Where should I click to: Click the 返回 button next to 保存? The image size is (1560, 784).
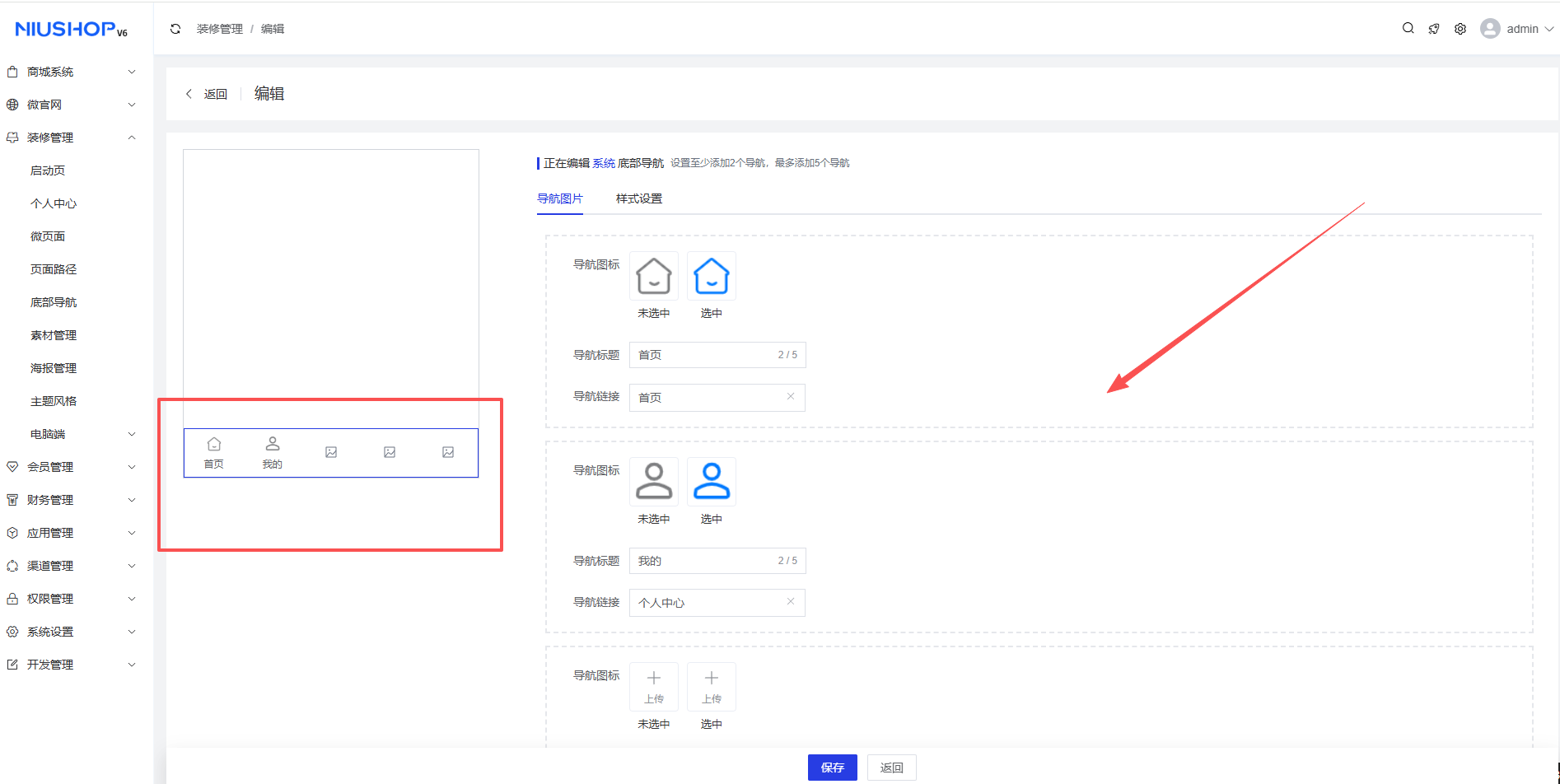click(x=891, y=768)
